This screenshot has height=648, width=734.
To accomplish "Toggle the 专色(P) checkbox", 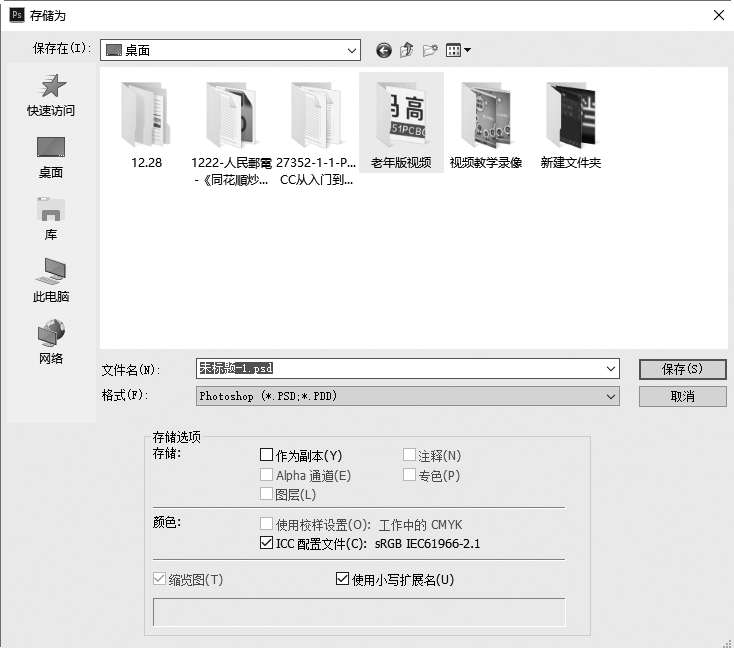I will pos(409,475).
